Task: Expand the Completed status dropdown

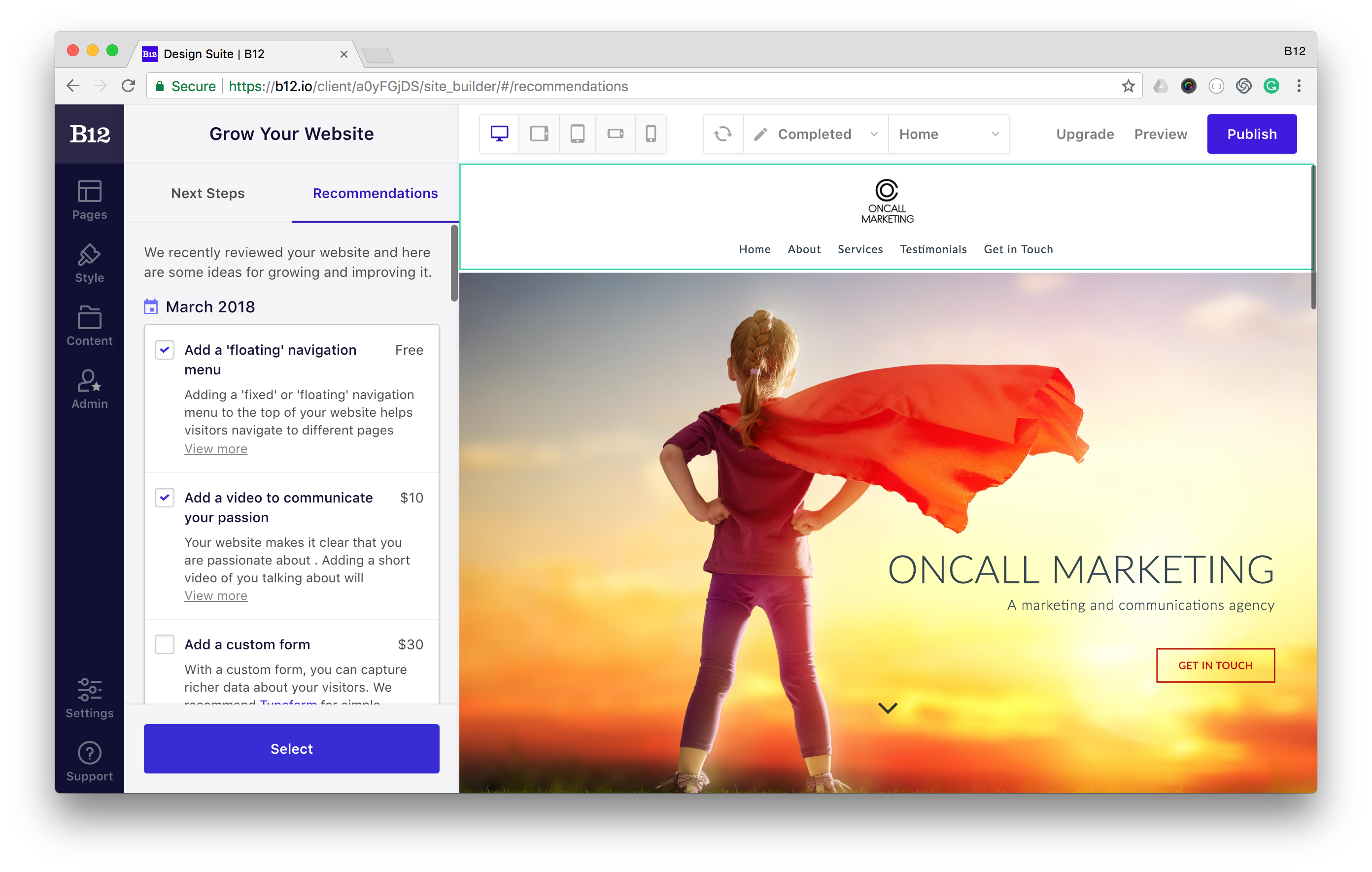Action: tap(815, 134)
